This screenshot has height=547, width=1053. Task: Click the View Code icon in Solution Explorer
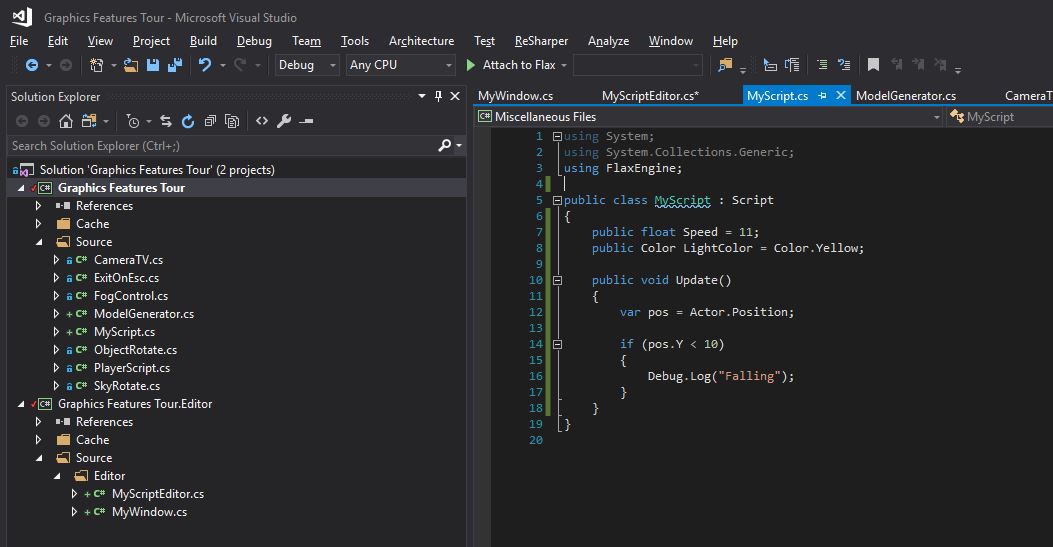[x=262, y=121]
